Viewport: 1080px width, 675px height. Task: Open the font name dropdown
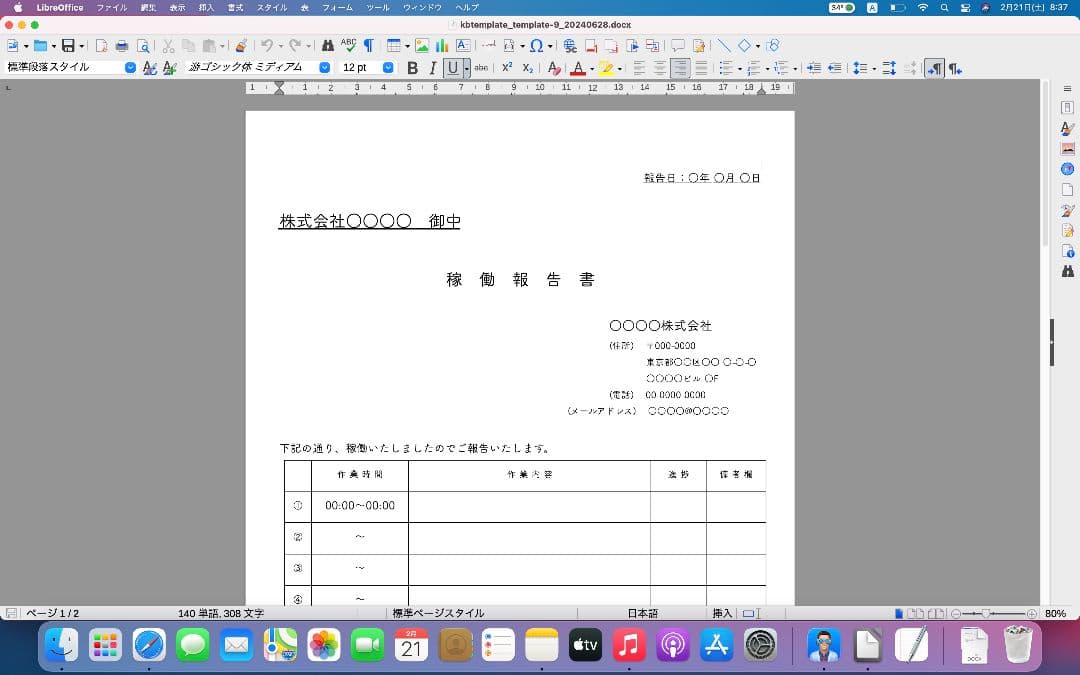coord(325,68)
